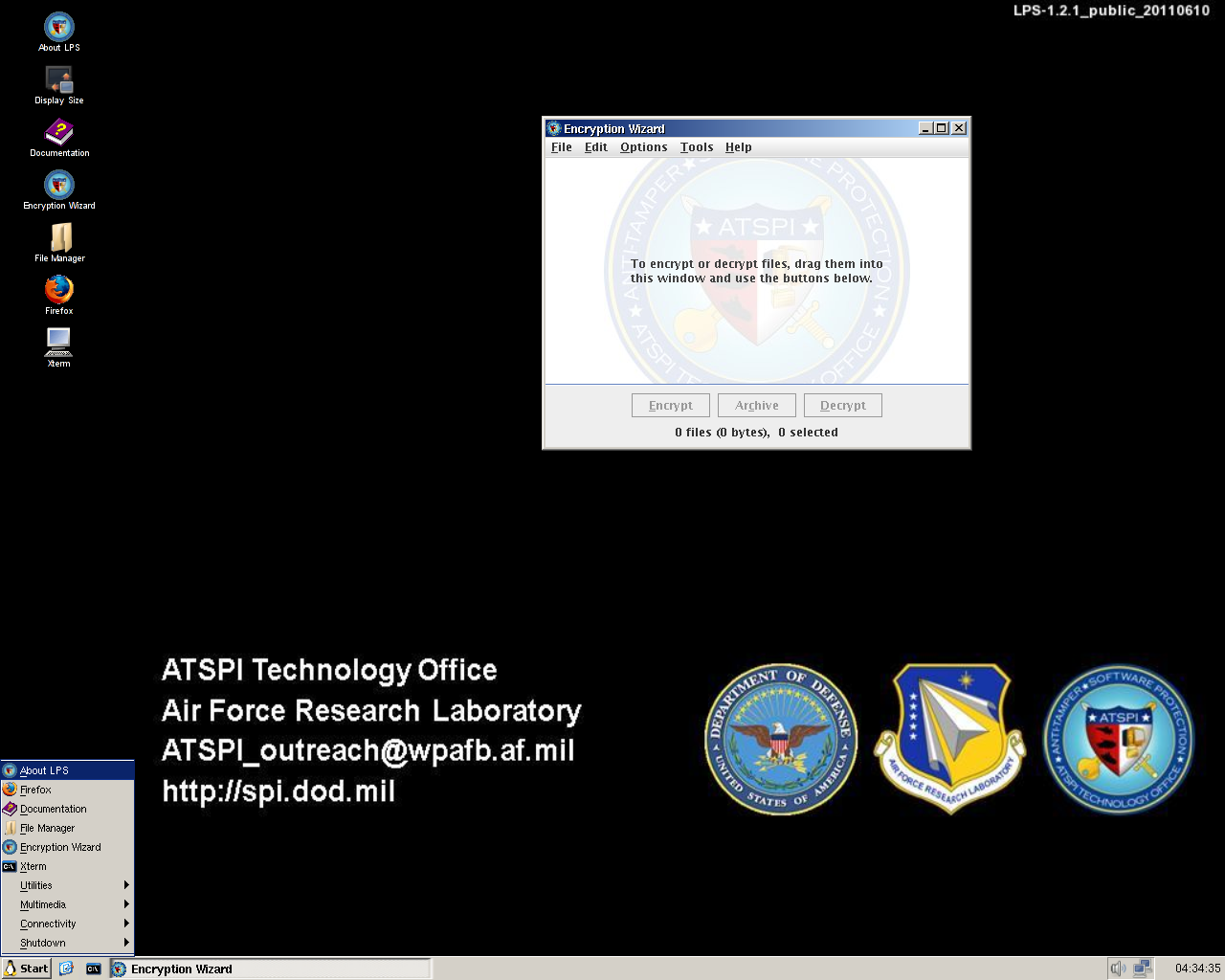
Task: Open the Help menu in Encryption Wizard
Action: click(739, 147)
